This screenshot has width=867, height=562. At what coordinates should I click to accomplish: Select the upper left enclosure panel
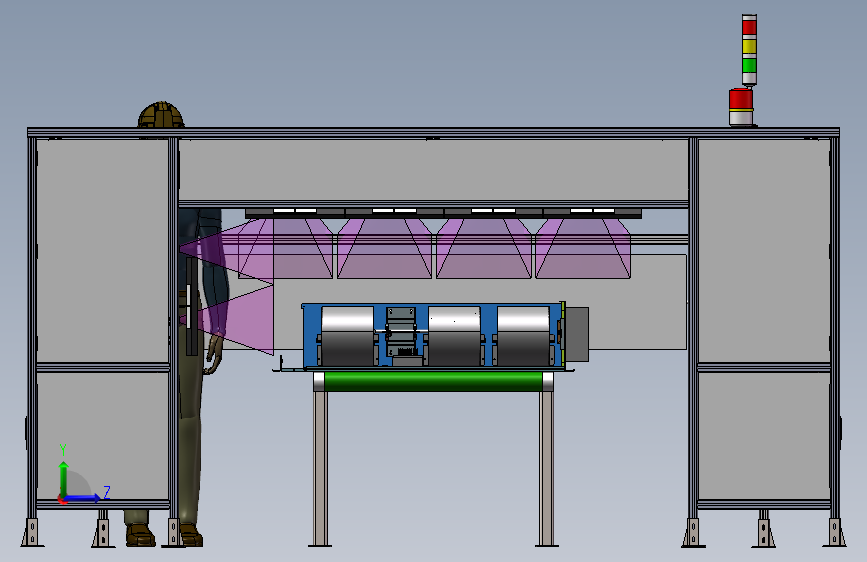pyautogui.click(x=103, y=251)
